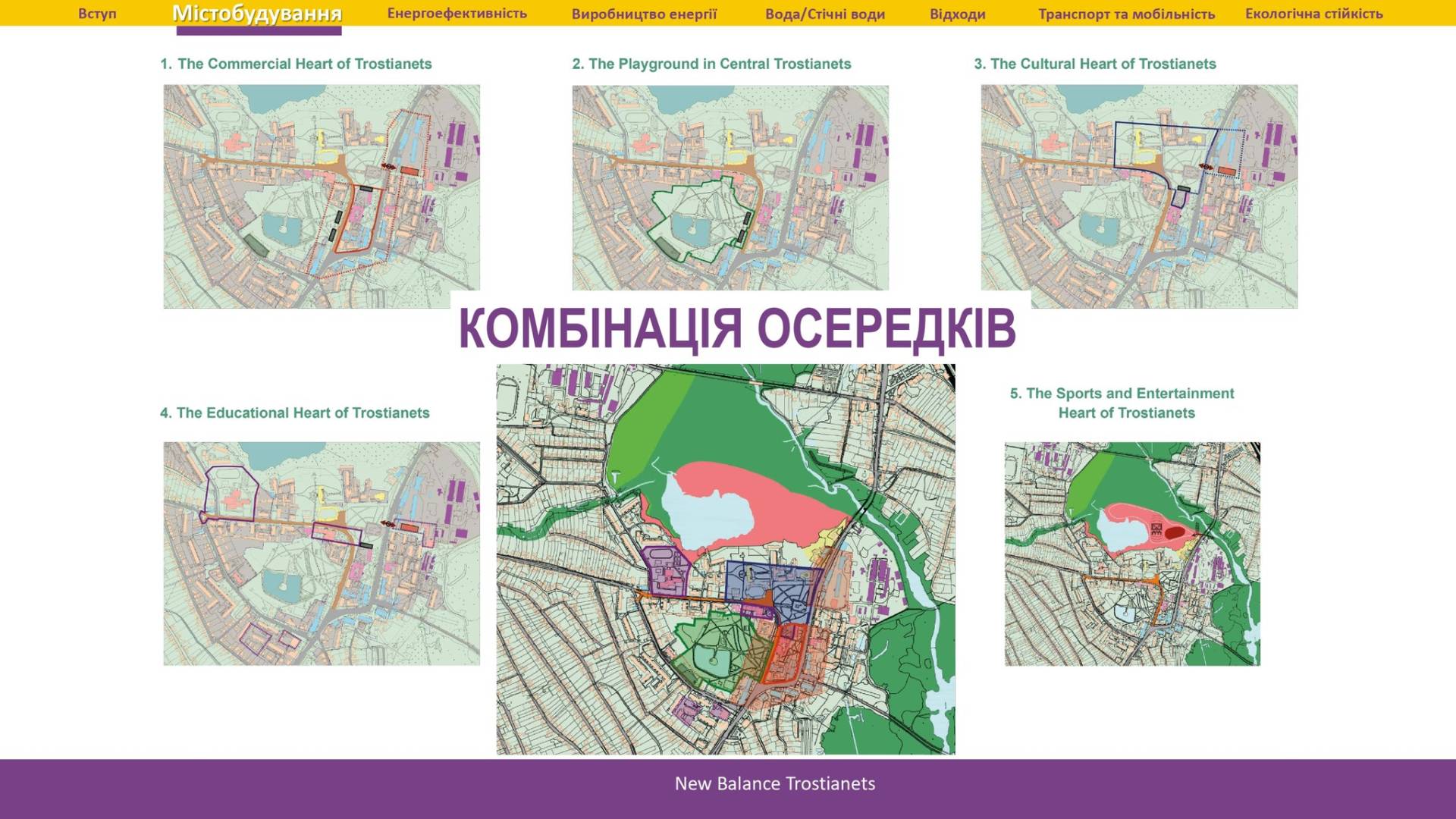Open Екологічна стійкість tab
The height and width of the screenshot is (819, 1456).
(x=1313, y=14)
